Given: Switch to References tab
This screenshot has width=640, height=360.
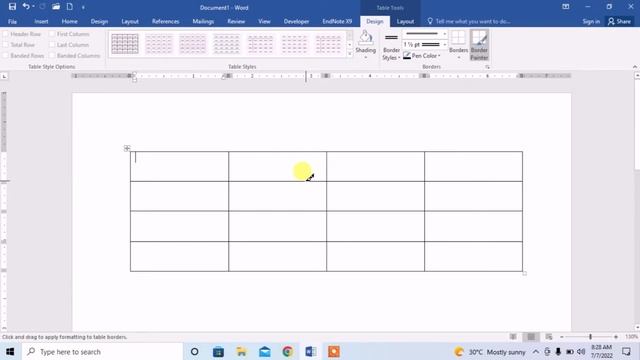Looking at the screenshot, I should pyautogui.click(x=165, y=21).
